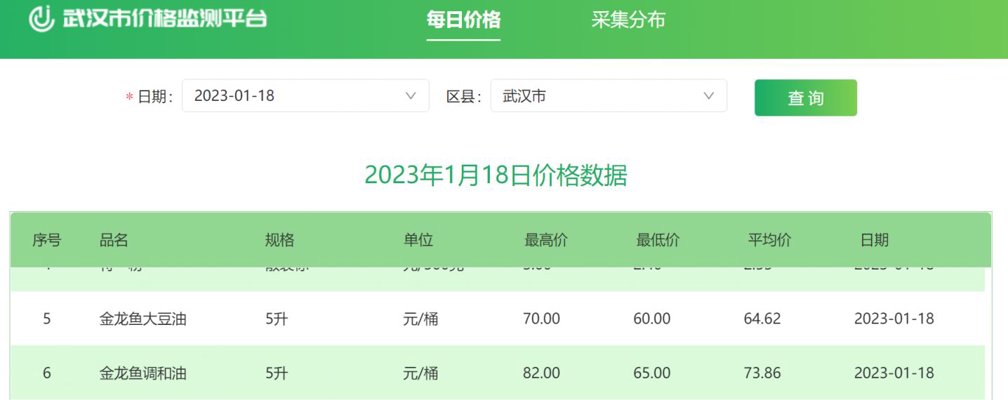Click the 元/桶 unit in 金龙鱼调和油 row
The image size is (1008, 400).
tap(420, 373)
